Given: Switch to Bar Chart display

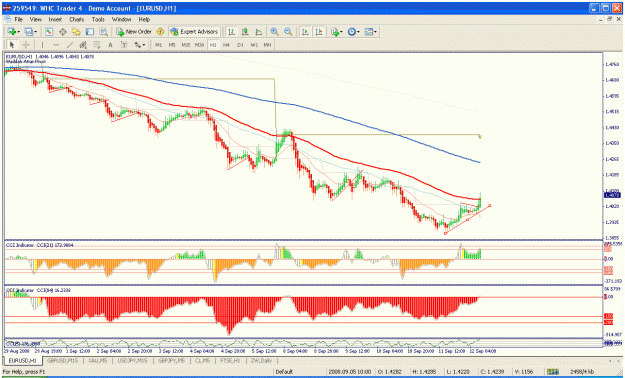Looking at the screenshot, I should (x=231, y=32).
